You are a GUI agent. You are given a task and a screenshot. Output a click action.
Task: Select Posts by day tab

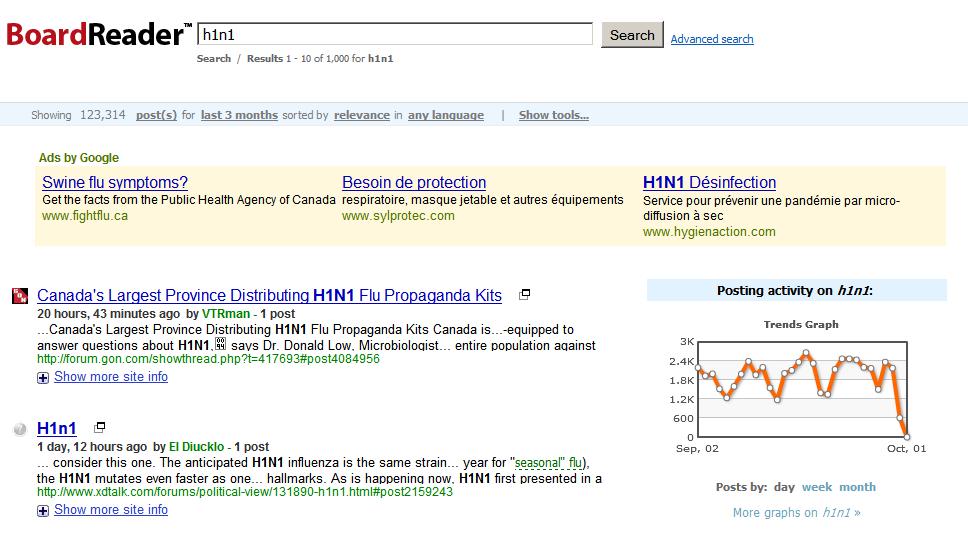click(x=784, y=487)
